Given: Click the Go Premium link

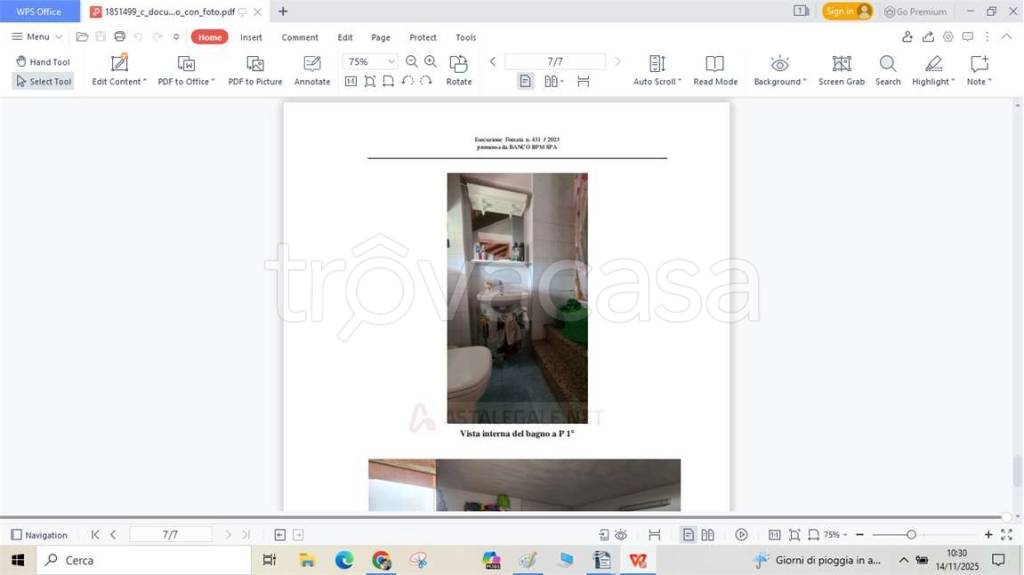Looking at the screenshot, I should pyautogui.click(x=915, y=12).
